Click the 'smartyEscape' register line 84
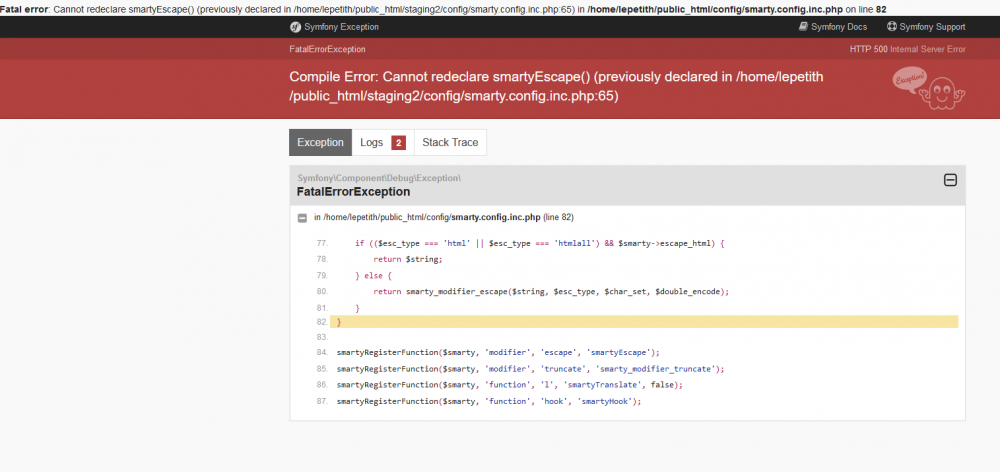Screen dimensions: 1000x472 (497, 352)
